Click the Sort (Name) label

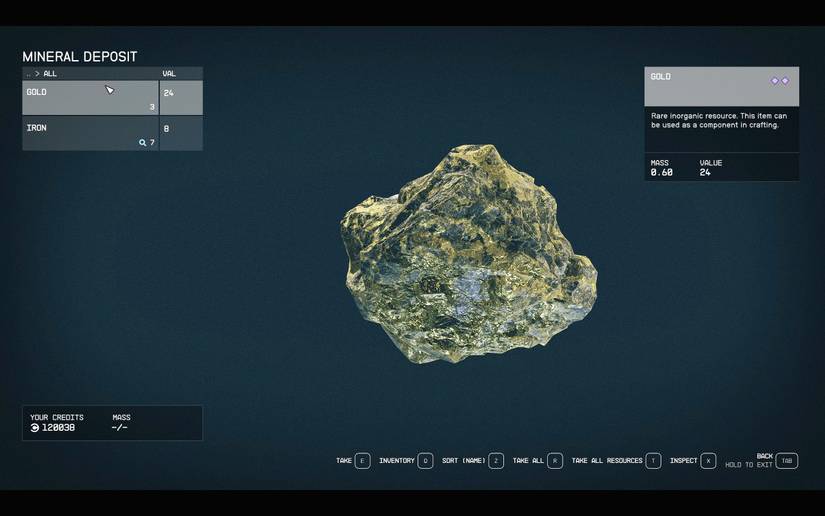[463, 461]
